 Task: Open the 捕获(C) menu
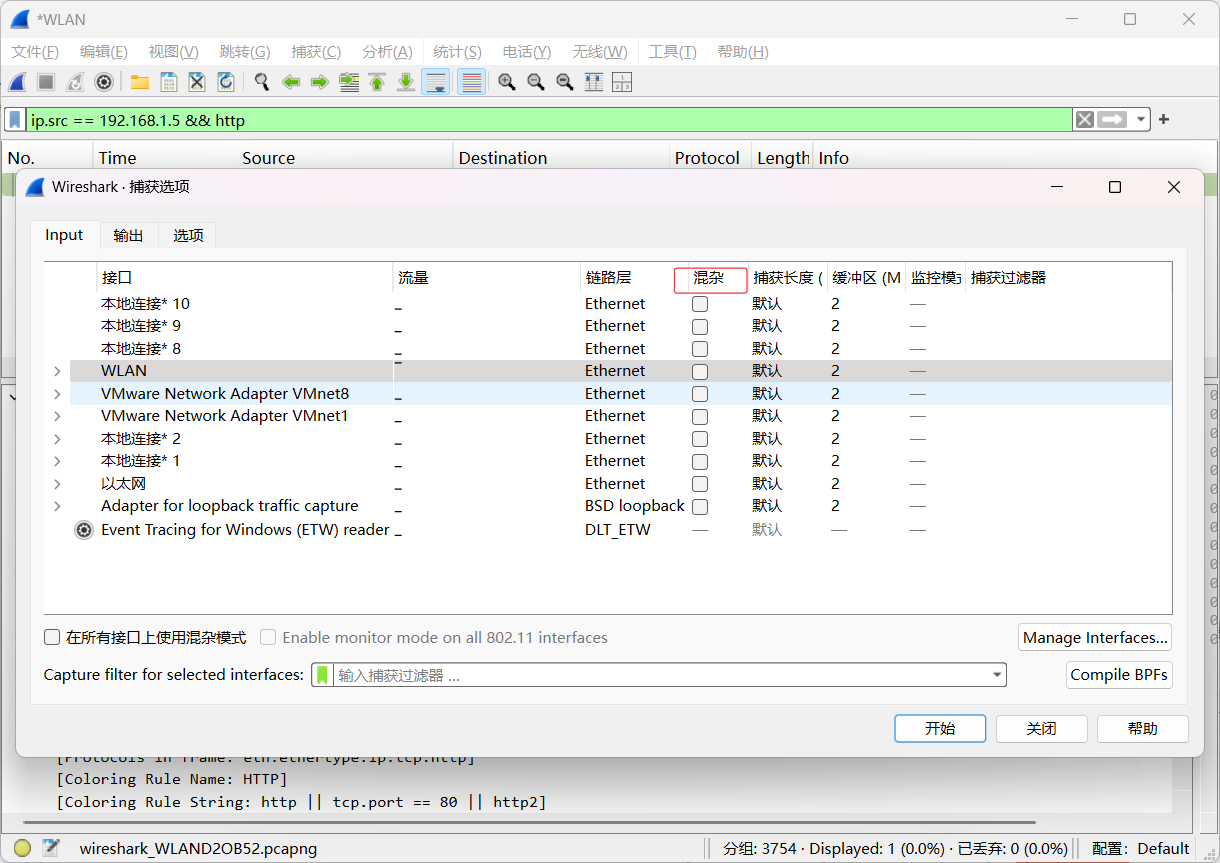tap(316, 52)
